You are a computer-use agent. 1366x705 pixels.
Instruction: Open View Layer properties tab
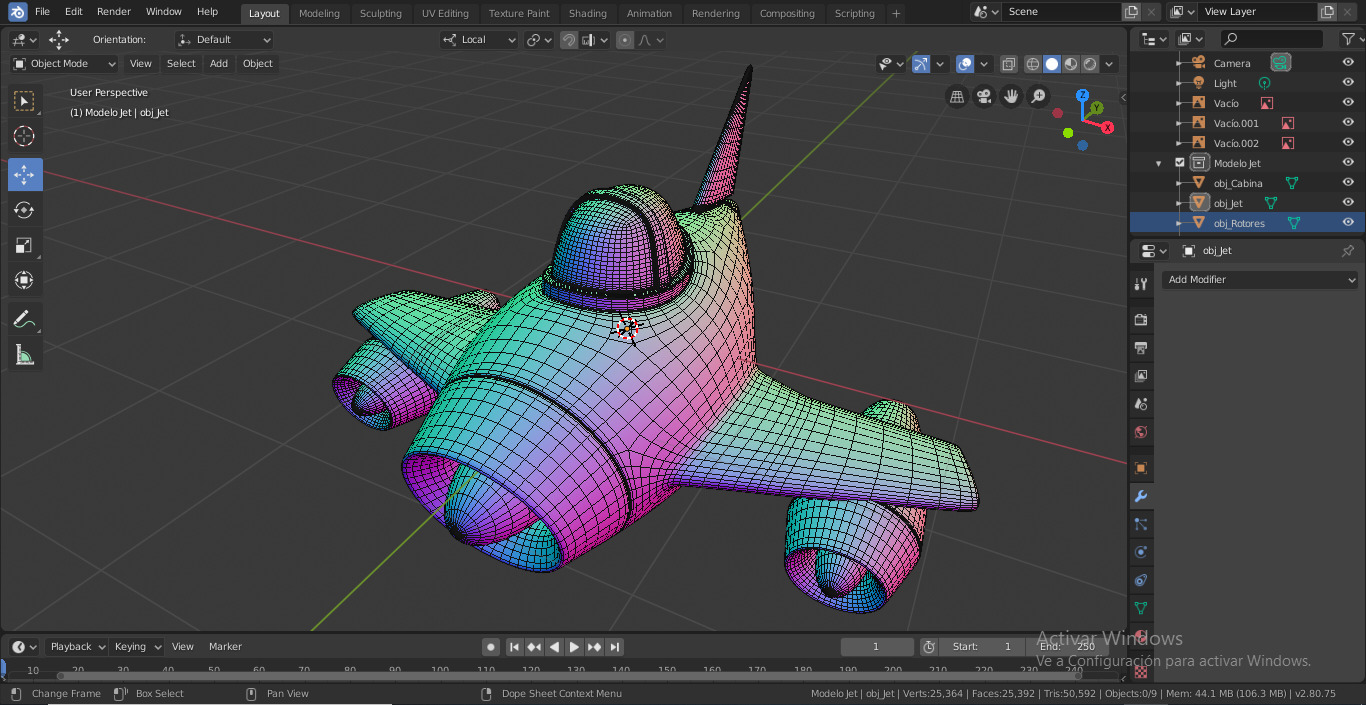tap(1141, 376)
